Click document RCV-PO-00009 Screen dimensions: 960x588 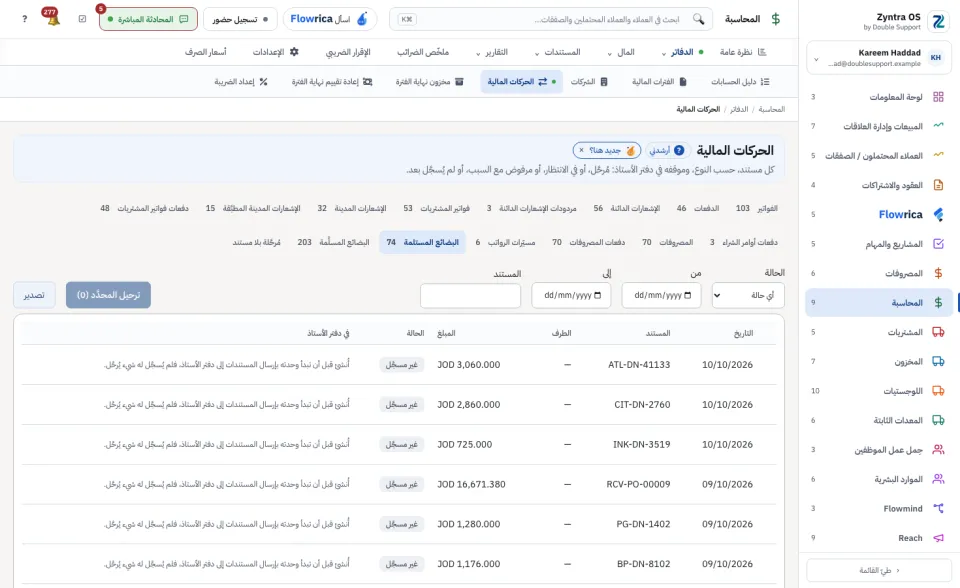pyautogui.click(x=639, y=484)
